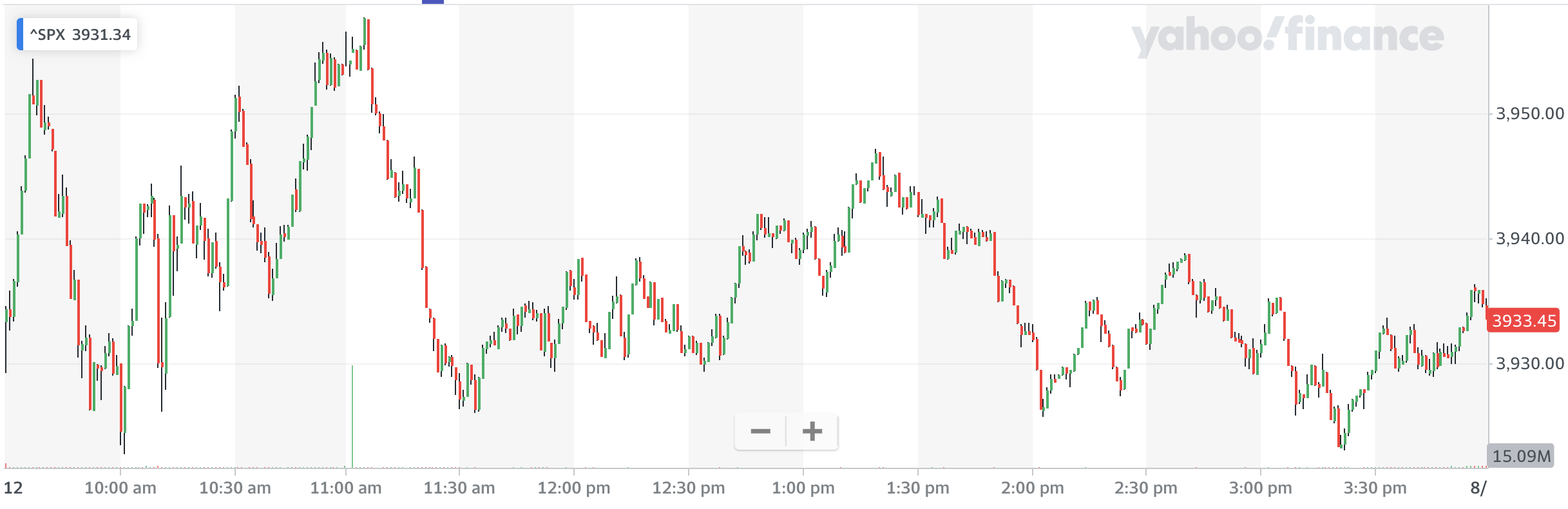Image resolution: width=1568 pixels, height=509 pixels.
Task: Click the date label 12 on the time axis
Action: 14,488
